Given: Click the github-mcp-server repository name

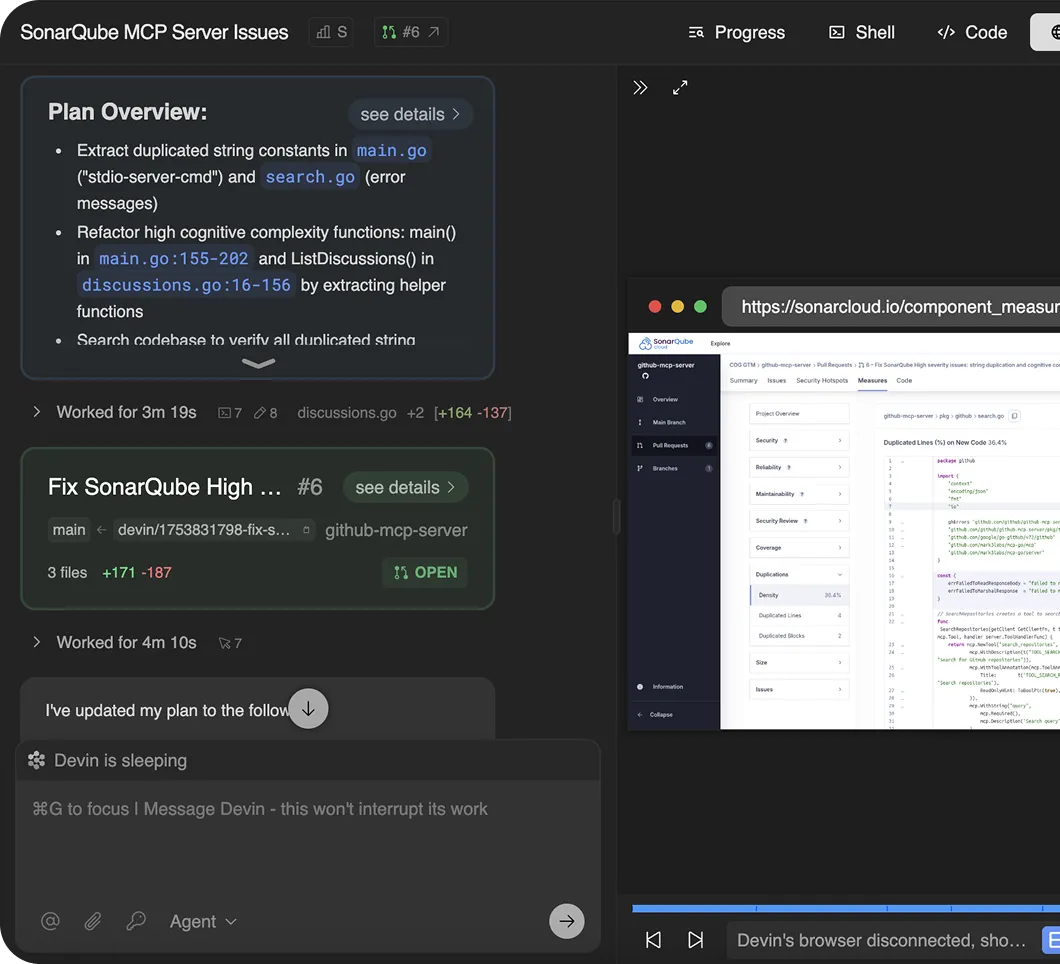Looking at the screenshot, I should [x=396, y=530].
